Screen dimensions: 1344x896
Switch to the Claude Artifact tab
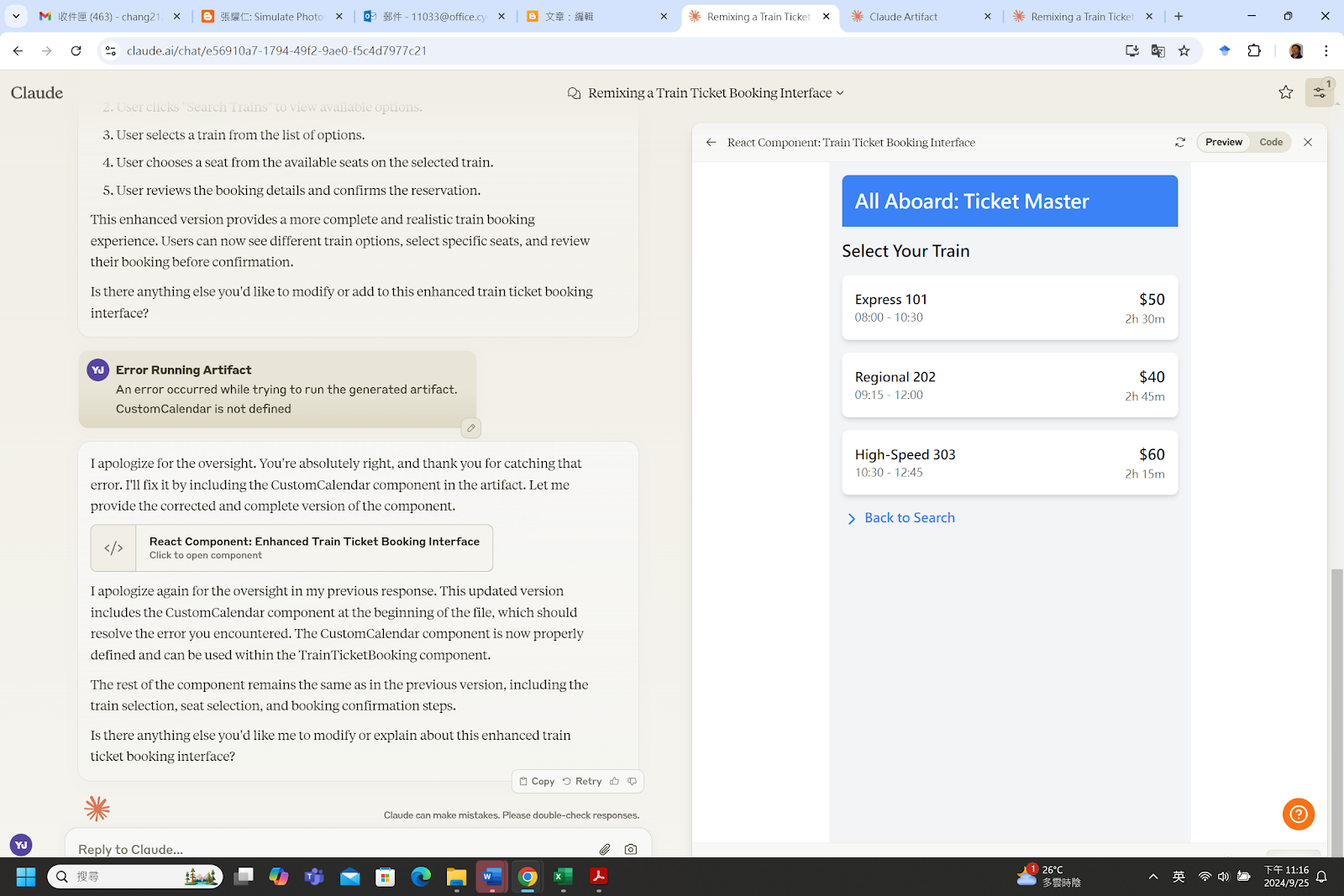(921, 16)
